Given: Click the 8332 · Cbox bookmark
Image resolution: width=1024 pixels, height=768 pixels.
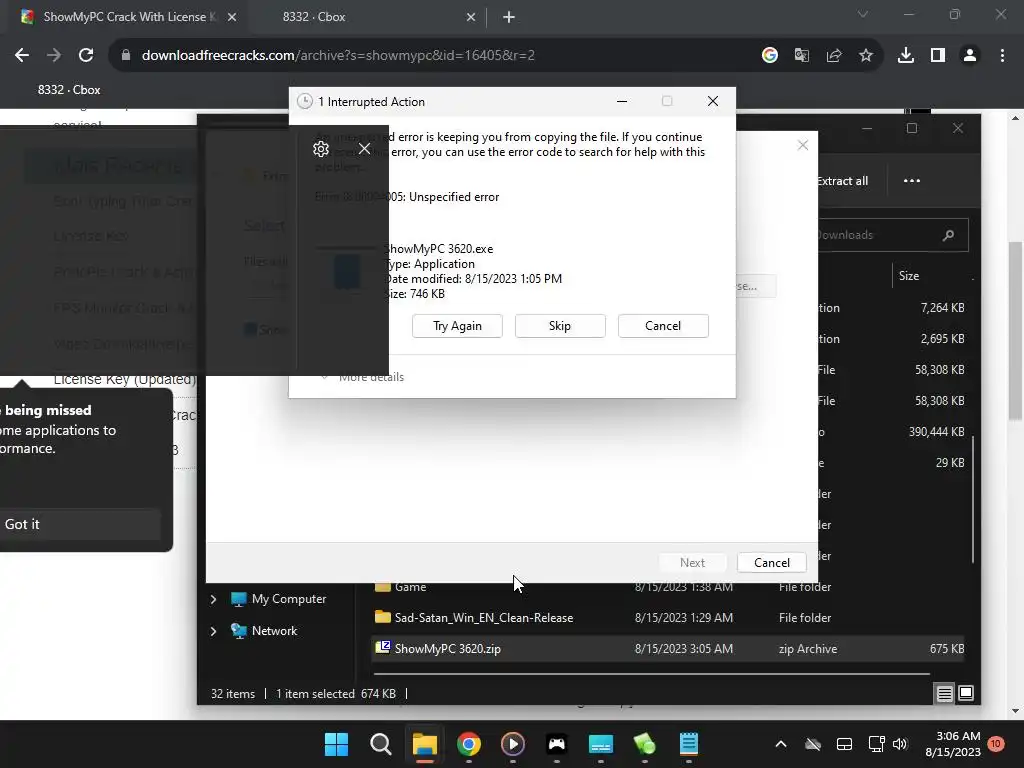Looking at the screenshot, I should point(69,90).
